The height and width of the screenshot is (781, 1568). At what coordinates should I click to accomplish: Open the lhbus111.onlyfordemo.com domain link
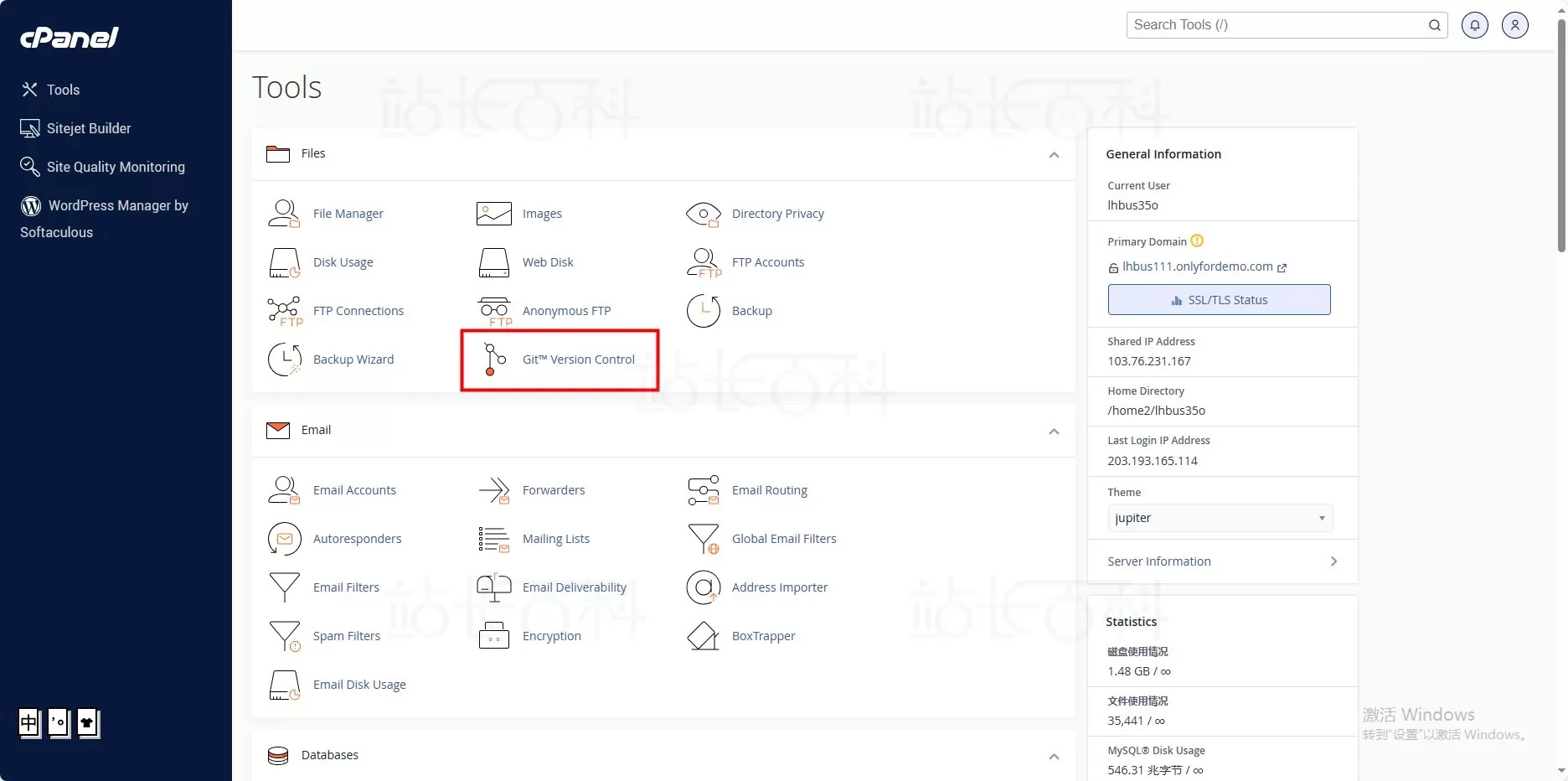click(x=1197, y=266)
